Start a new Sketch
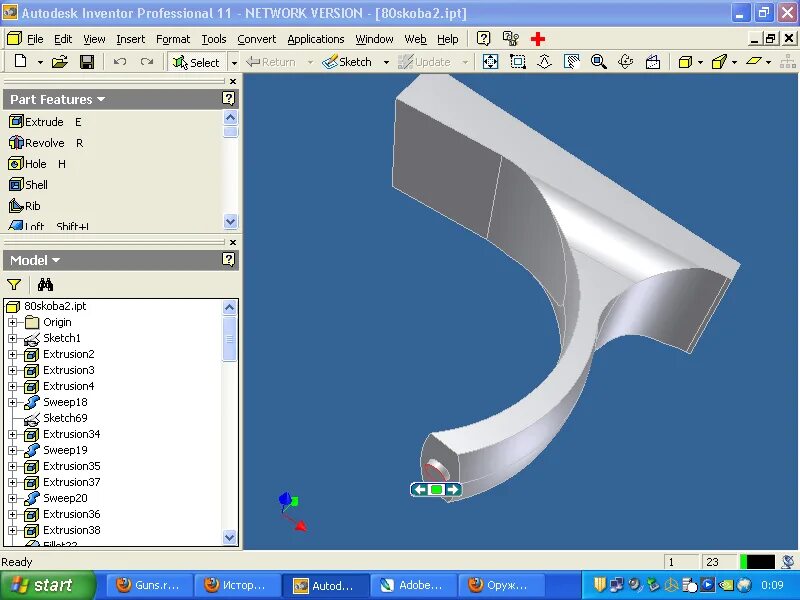 tap(348, 62)
